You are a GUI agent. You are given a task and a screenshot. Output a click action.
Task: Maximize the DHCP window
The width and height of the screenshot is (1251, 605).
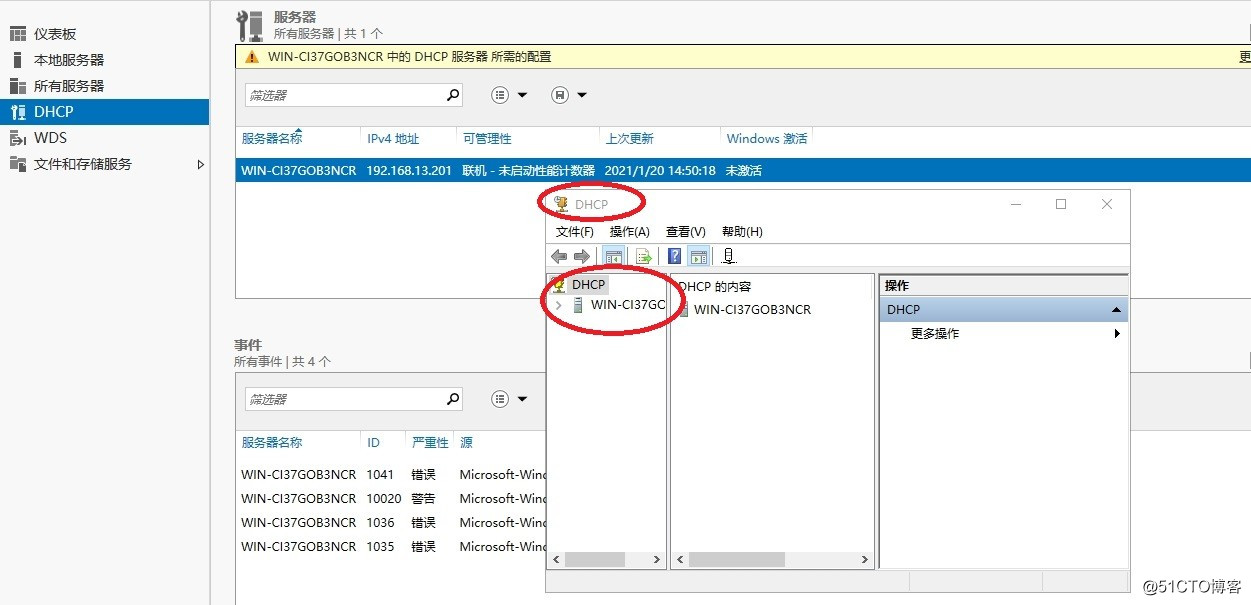click(1061, 204)
